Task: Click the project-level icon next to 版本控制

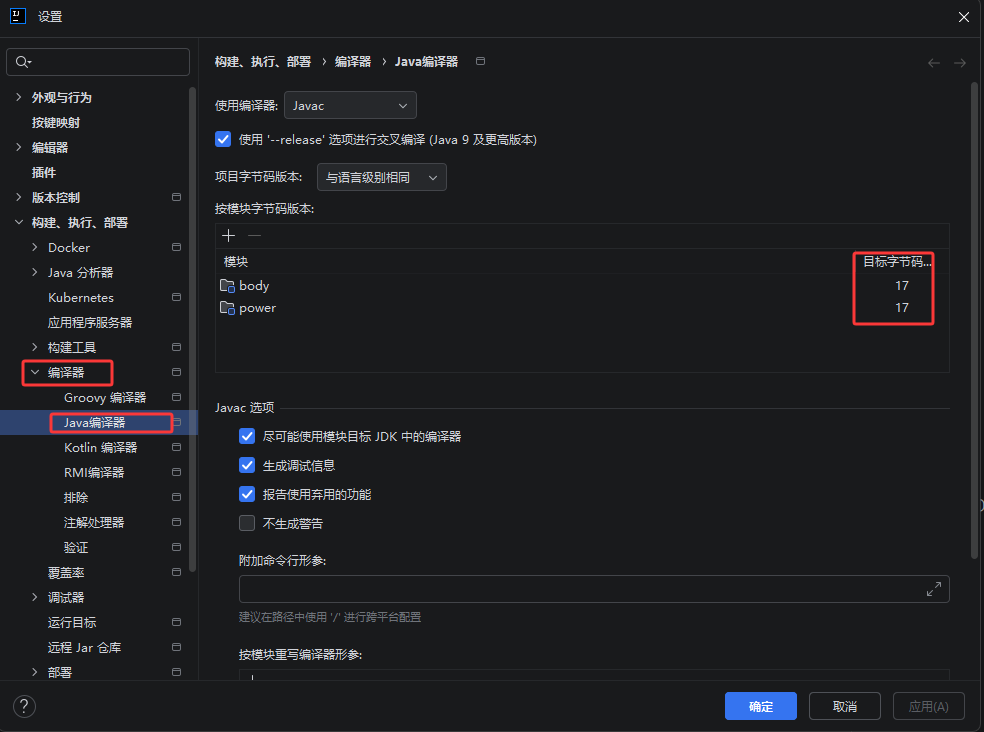Action: (176, 197)
